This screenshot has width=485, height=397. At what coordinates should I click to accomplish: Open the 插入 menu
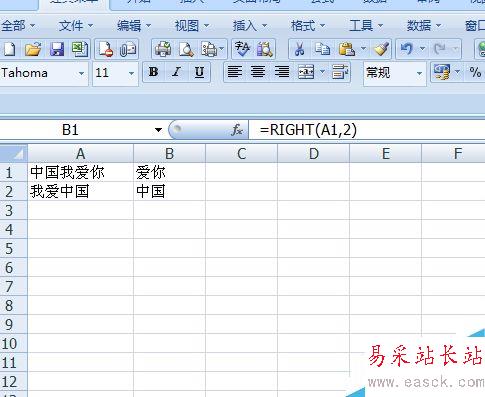pyautogui.click(x=250, y=26)
